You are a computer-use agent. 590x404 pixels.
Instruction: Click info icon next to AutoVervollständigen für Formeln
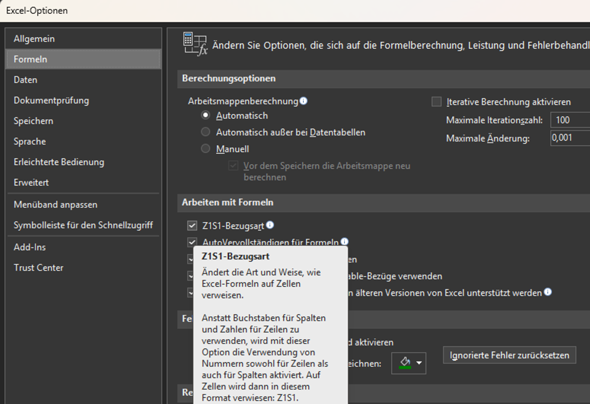pyautogui.click(x=344, y=241)
